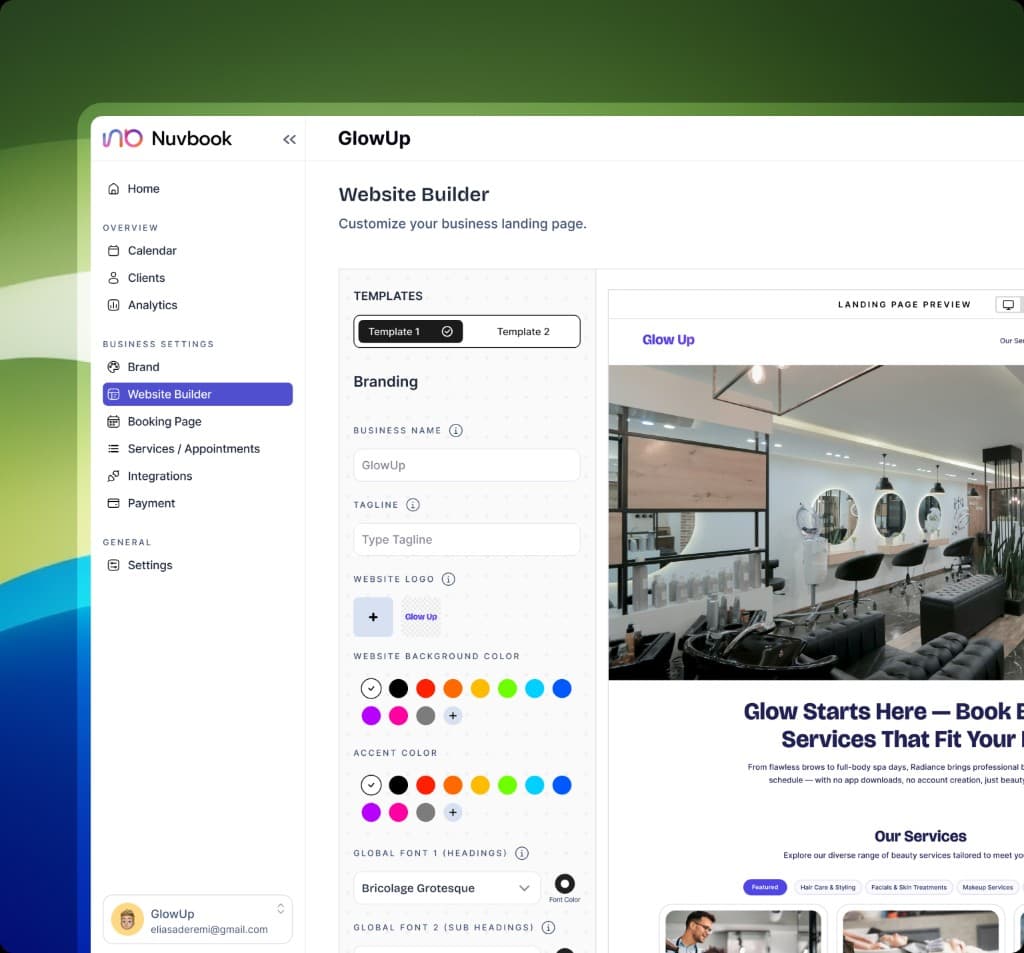1024x953 pixels.
Task: Select pink accent color
Action: pos(398,813)
